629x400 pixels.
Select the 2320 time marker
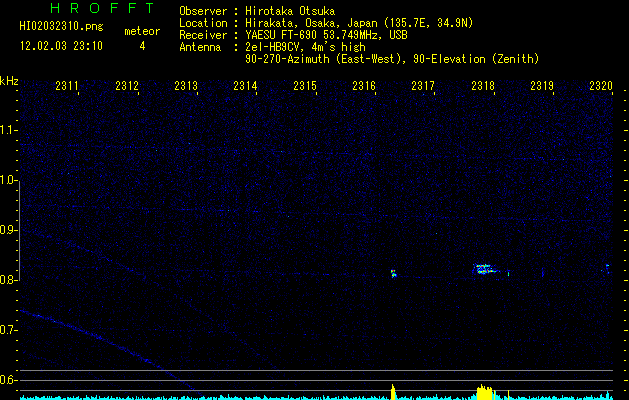point(601,85)
